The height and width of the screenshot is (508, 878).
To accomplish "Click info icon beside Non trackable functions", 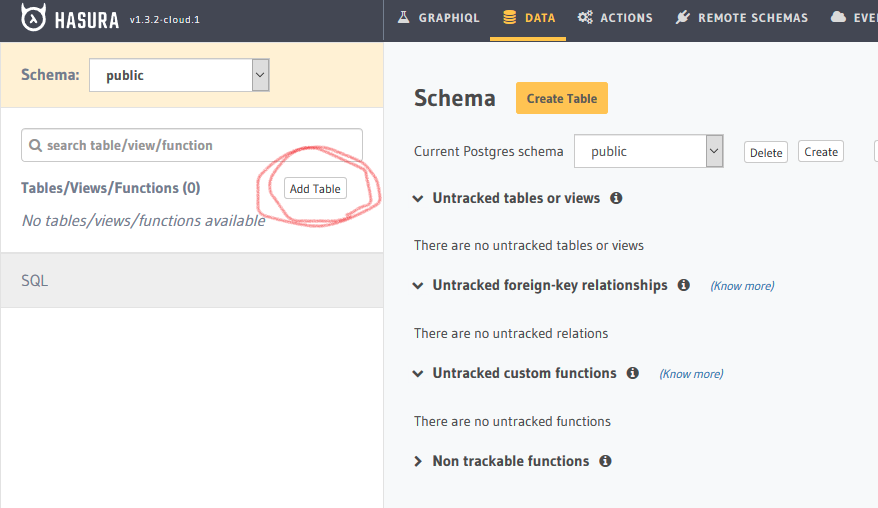I will [605, 461].
